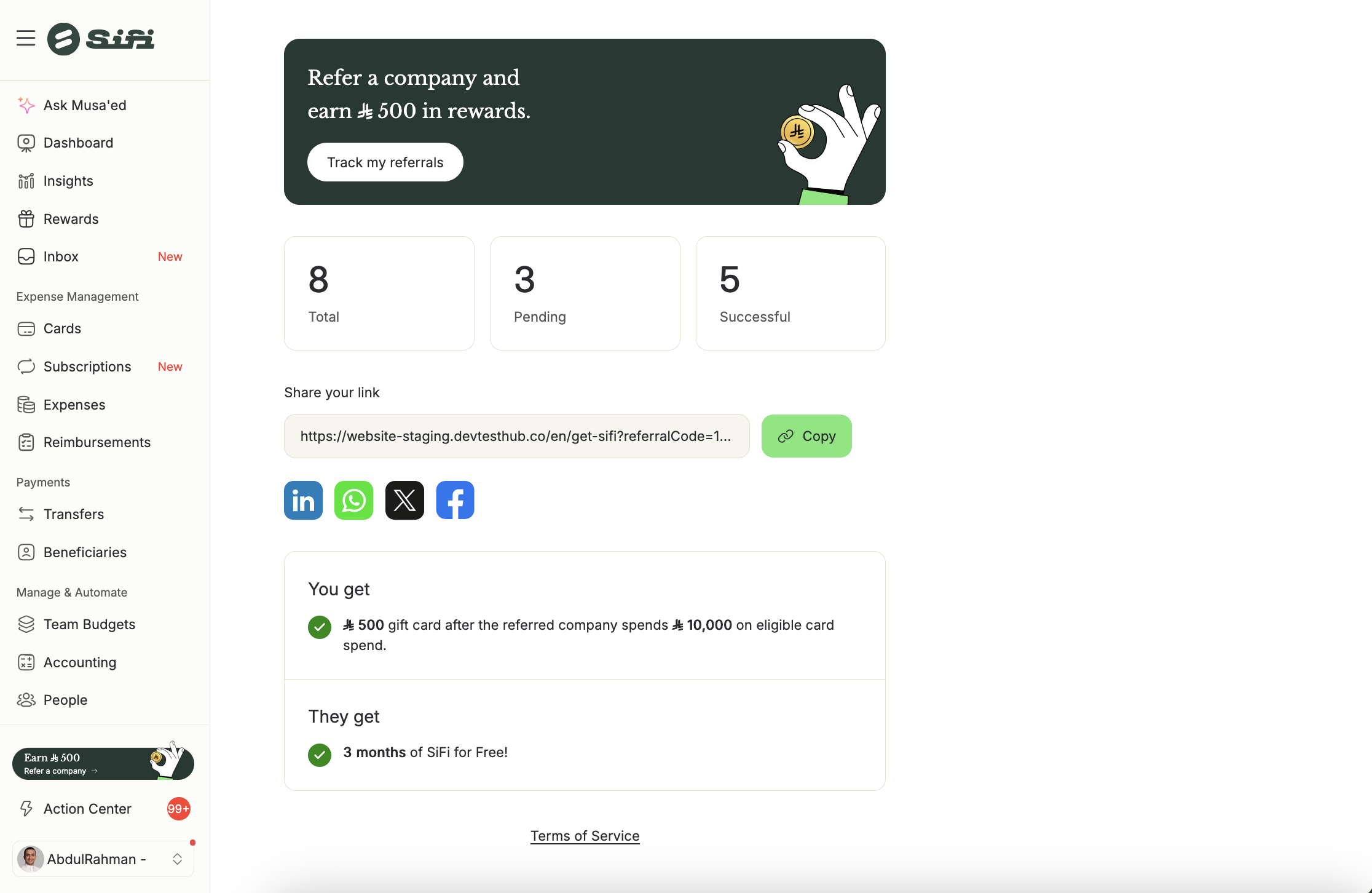Open the Action Center notifications badge
Viewport: 1372px width, 893px height.
coord(178,809)
